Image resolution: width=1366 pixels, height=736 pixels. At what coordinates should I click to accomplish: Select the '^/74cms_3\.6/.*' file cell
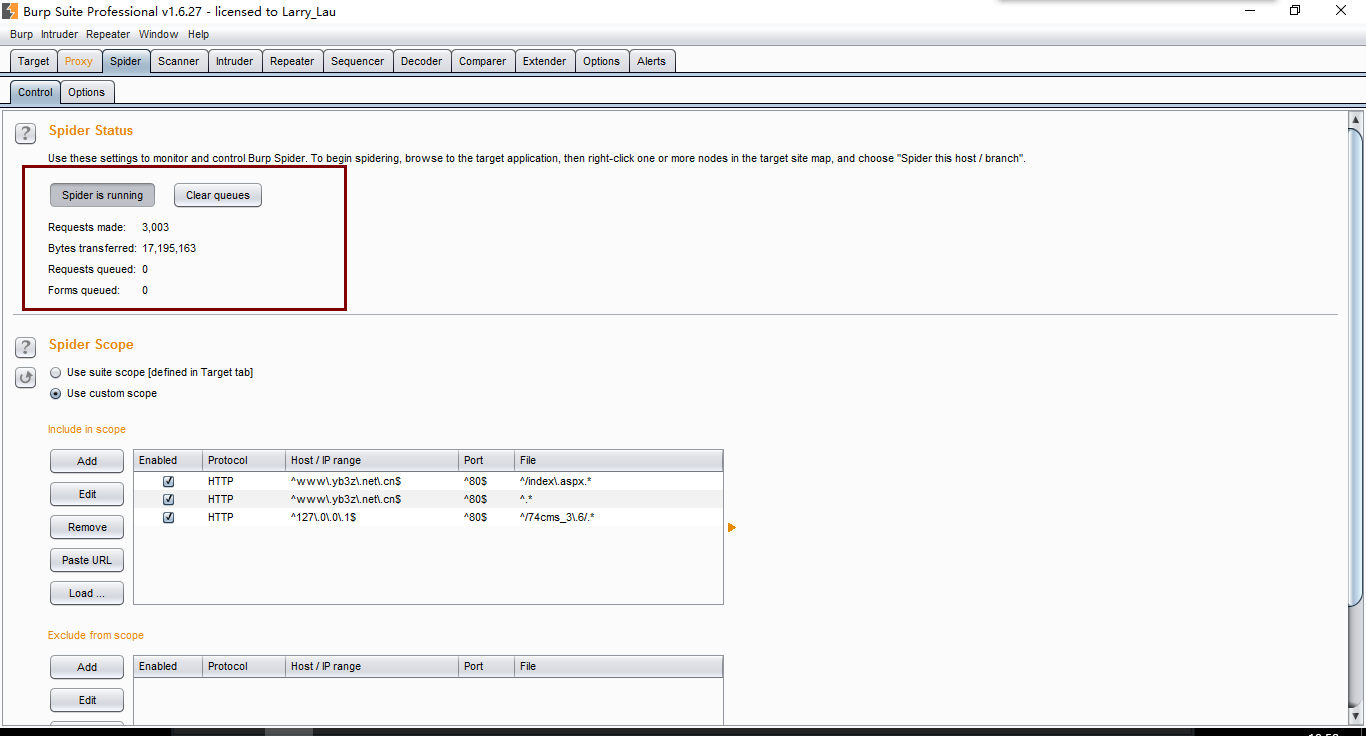click(x=618, y=517)
